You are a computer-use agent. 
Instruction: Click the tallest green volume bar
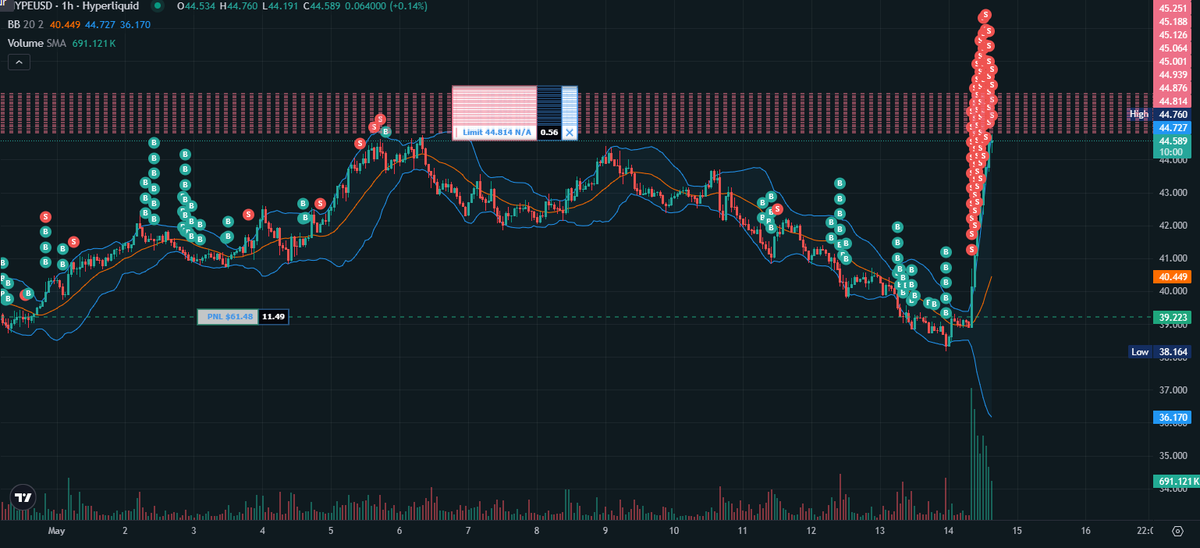point(971,455)
